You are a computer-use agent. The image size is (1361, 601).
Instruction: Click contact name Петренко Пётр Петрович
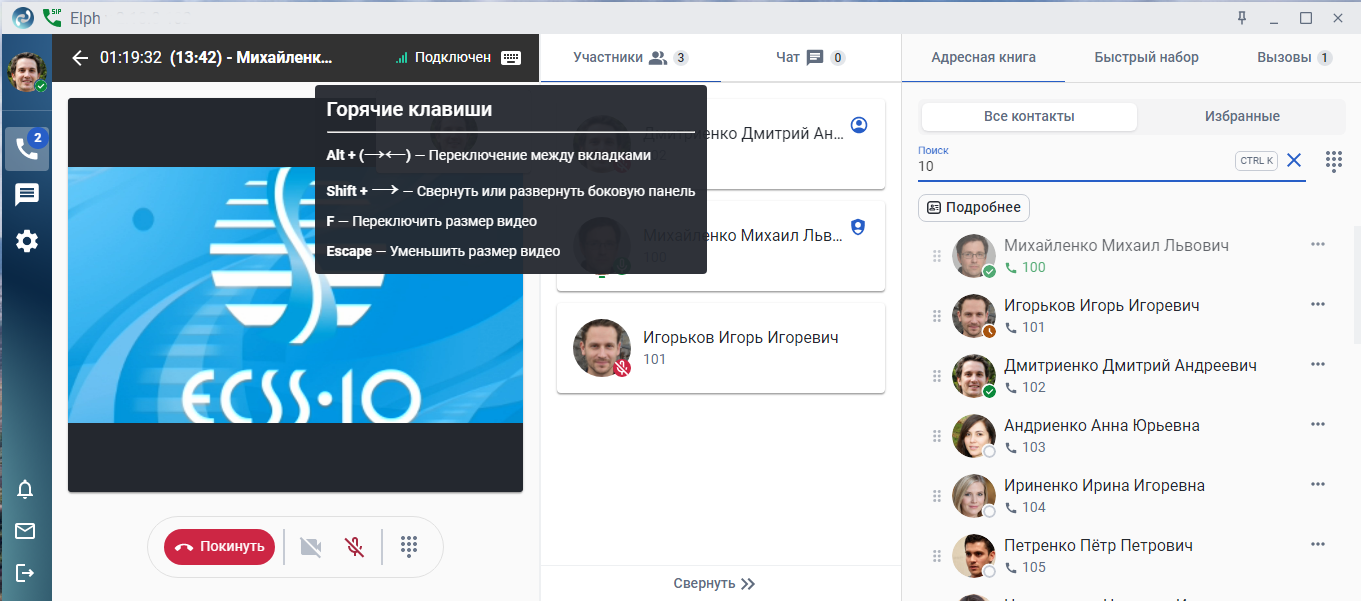pos(1098,545)
